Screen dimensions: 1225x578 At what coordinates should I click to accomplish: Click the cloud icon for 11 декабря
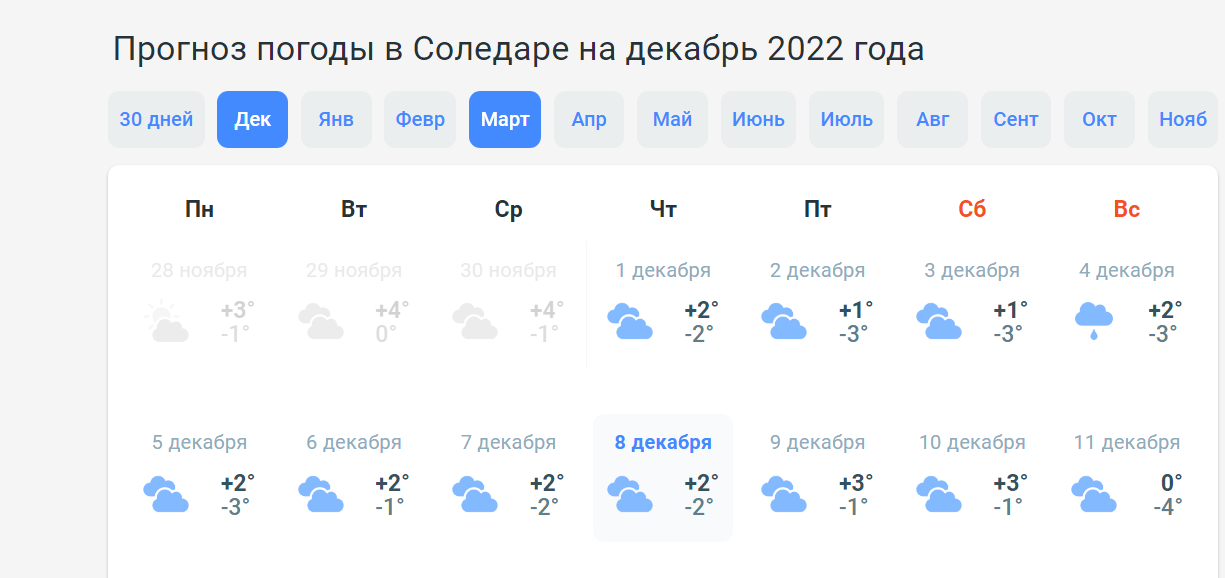[x=1094, y=494]
